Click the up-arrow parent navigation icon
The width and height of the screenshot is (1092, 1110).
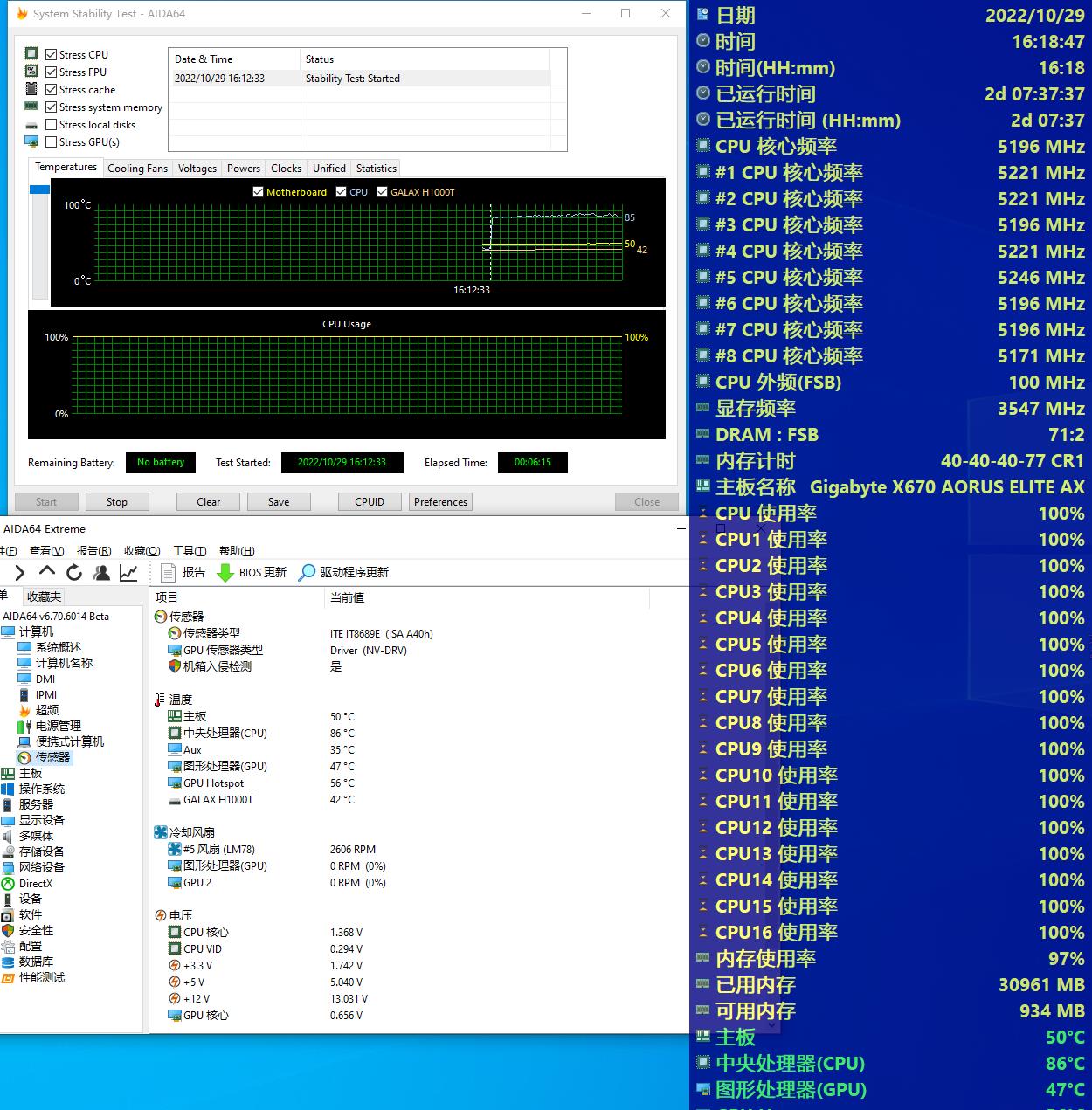[x=47, y=572]
